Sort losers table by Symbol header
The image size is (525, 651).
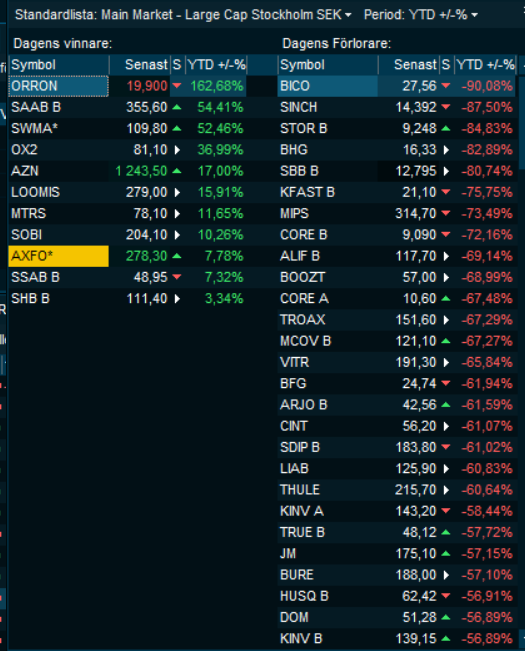pyautogui.click(x=327, y=65)
